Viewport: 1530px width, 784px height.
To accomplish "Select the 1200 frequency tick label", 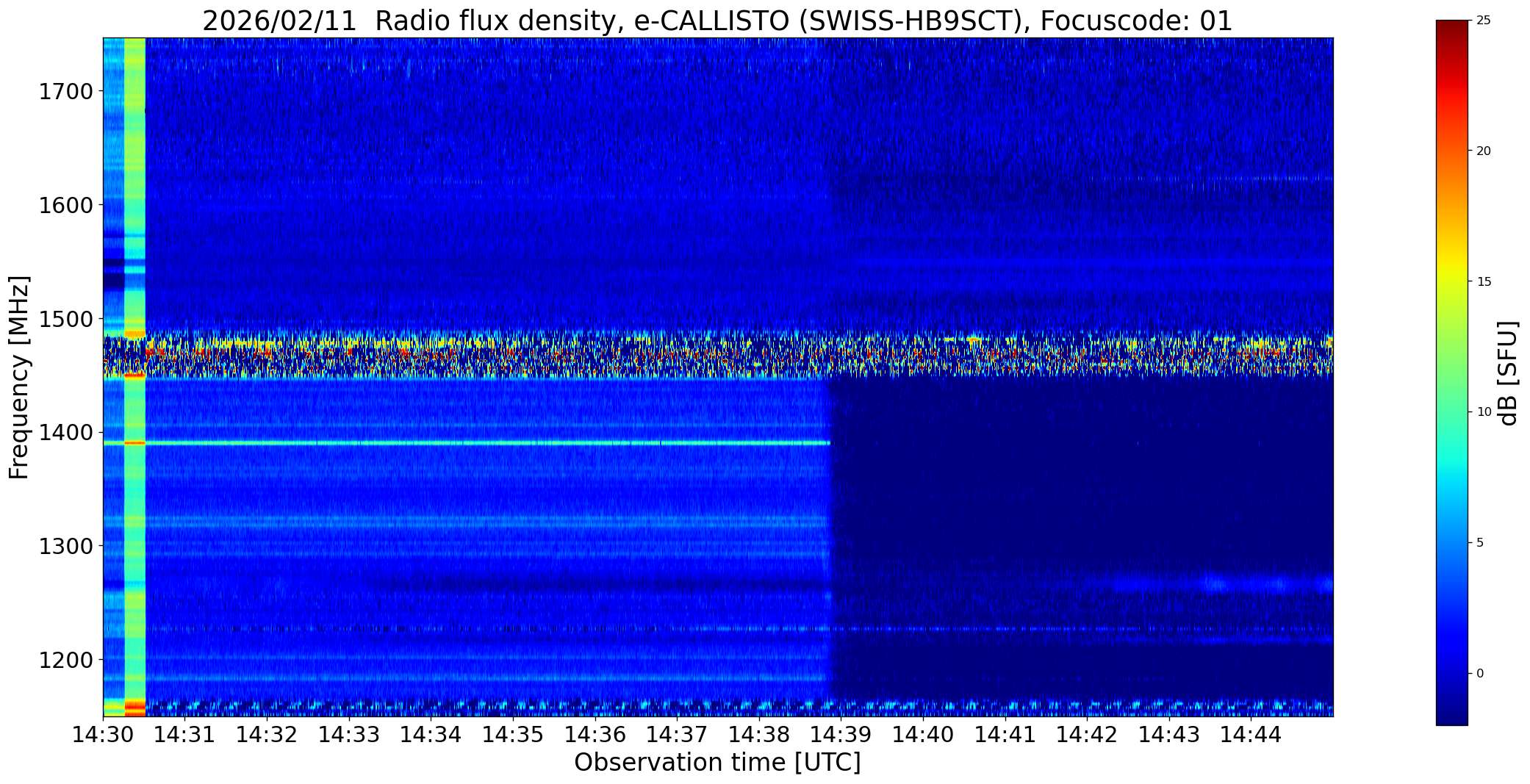I will 65,660.
